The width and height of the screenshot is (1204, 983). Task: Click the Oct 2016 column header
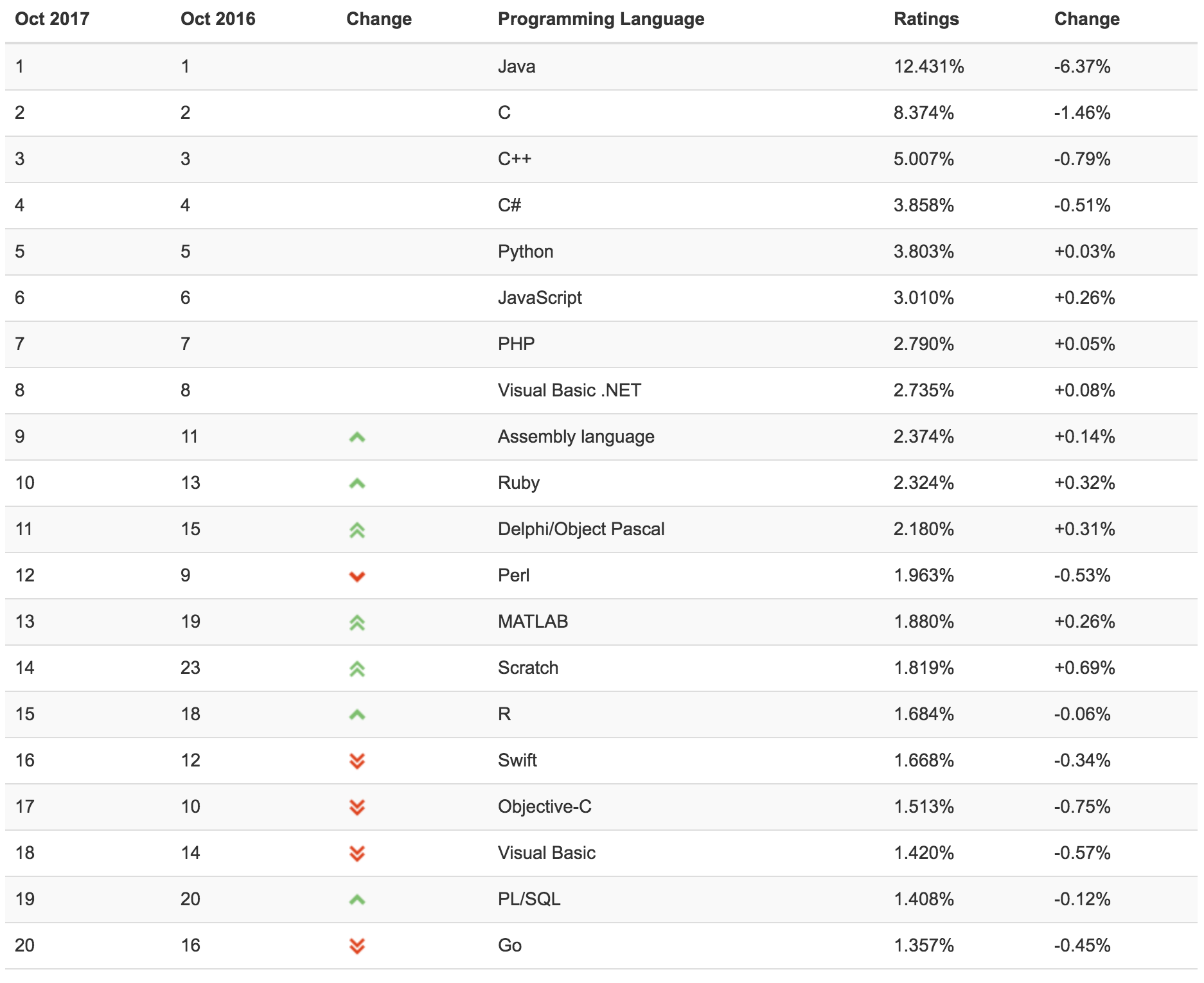(x=218, y=19)
